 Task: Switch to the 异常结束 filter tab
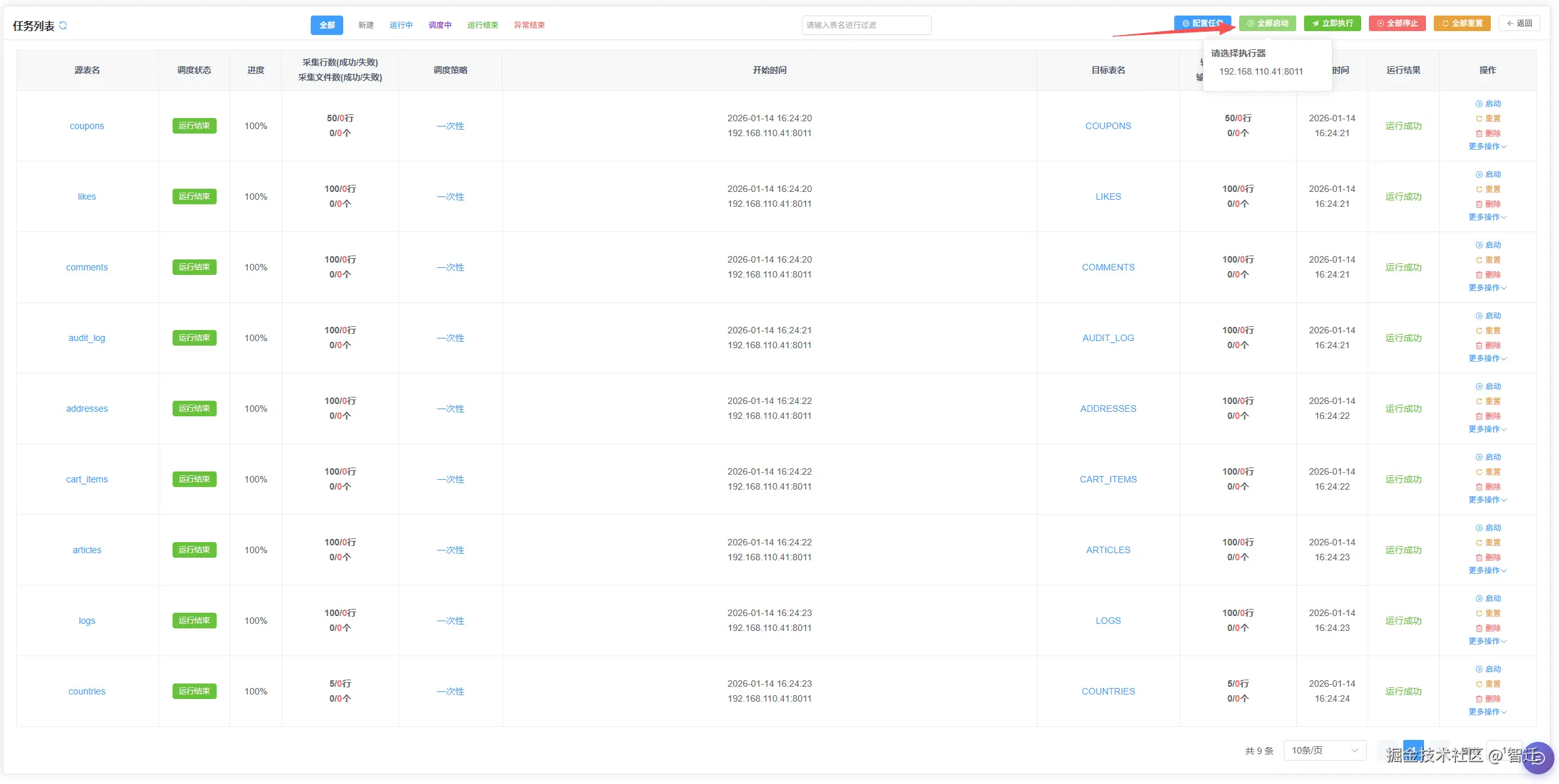click(529, 25)
